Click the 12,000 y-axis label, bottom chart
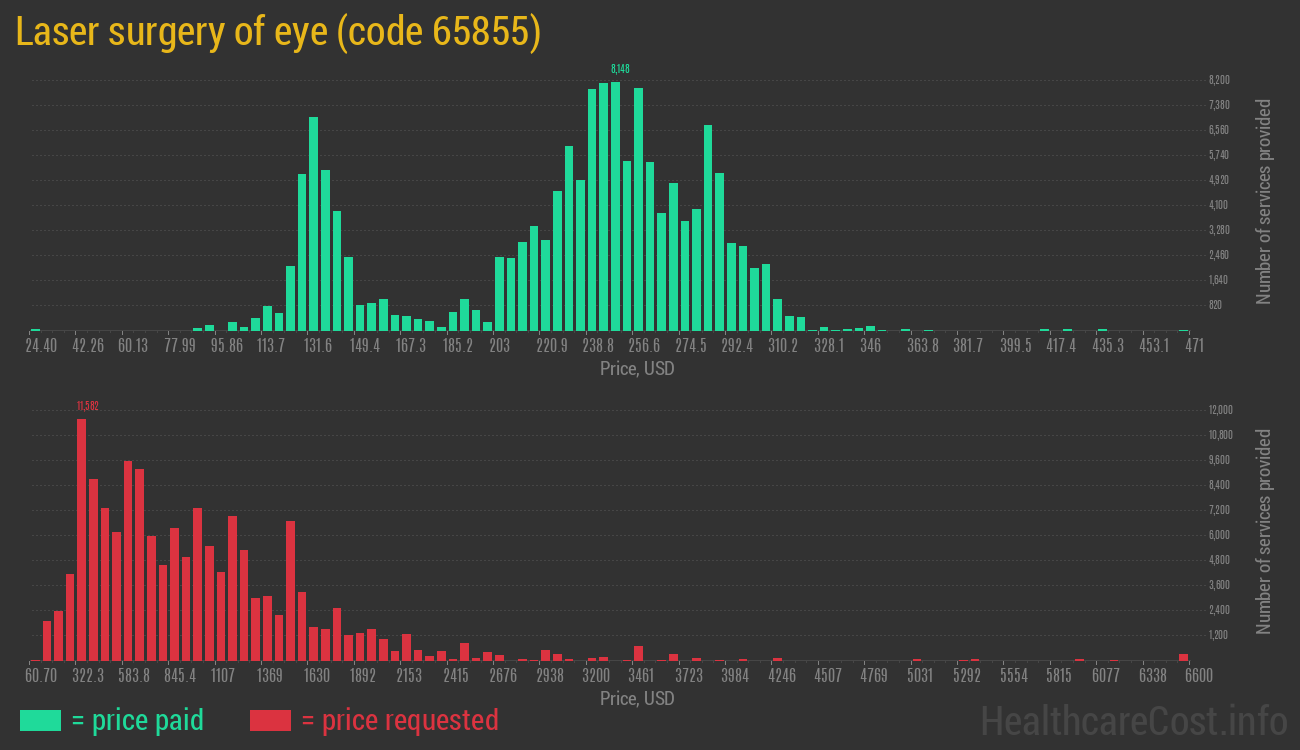Image resolution: width=1300 pixels, height=750 pixels. pyautogui.click(x=1220, y=410)
